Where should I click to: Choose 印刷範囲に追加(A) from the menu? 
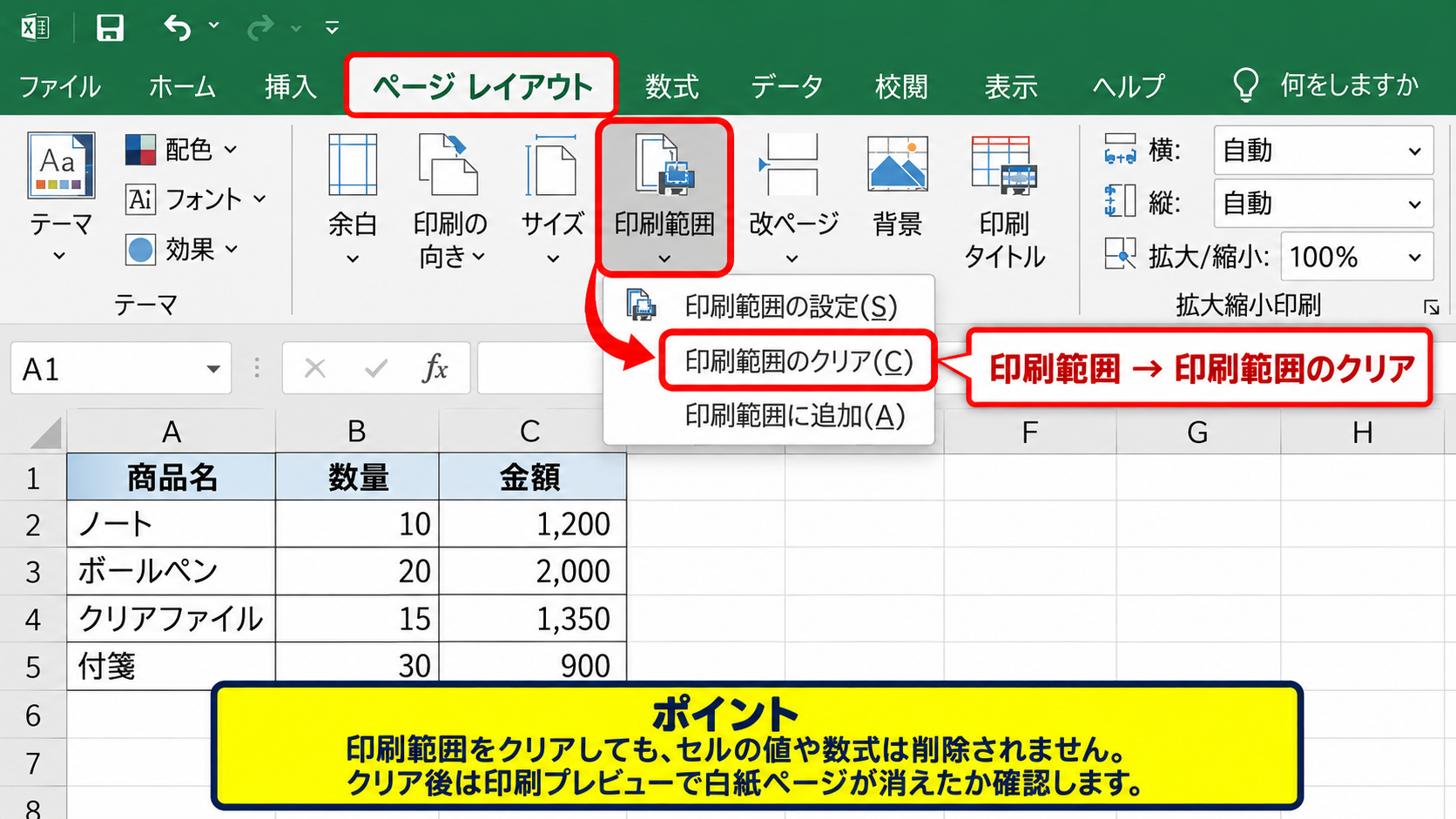(x=769, y=416)
